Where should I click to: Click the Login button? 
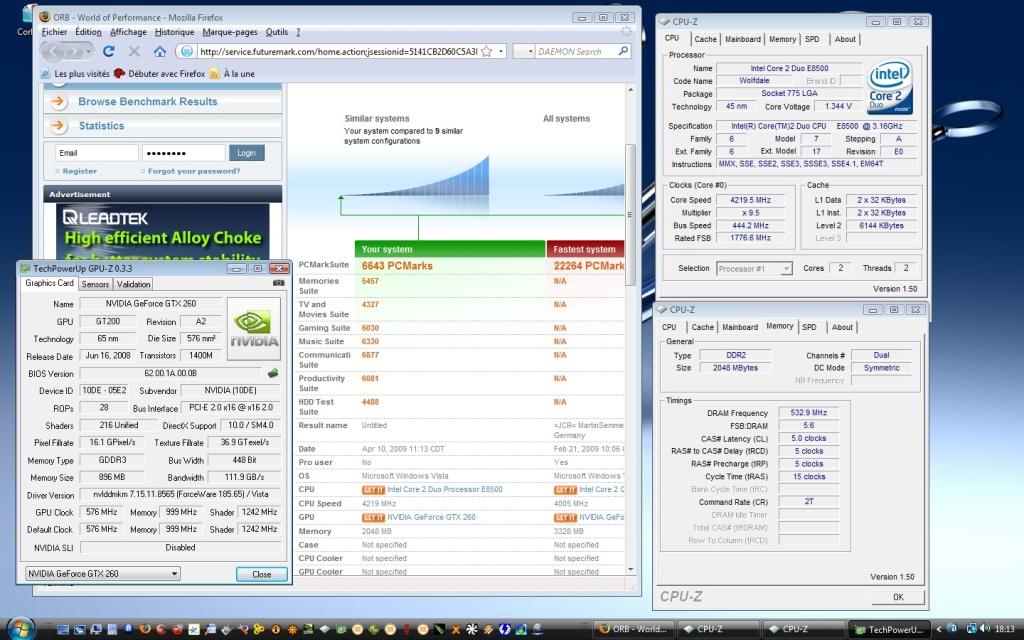[x=246, y=153]
